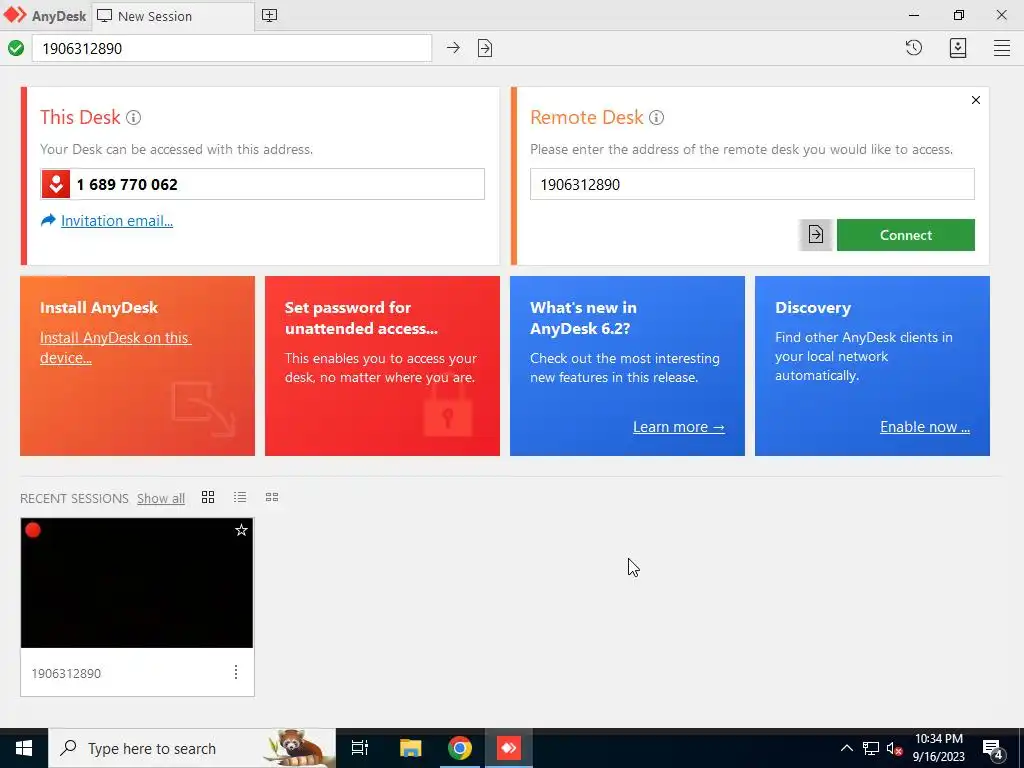Switch recent sessions to small tile view
1024x768 pixels.
click(272, 498)
